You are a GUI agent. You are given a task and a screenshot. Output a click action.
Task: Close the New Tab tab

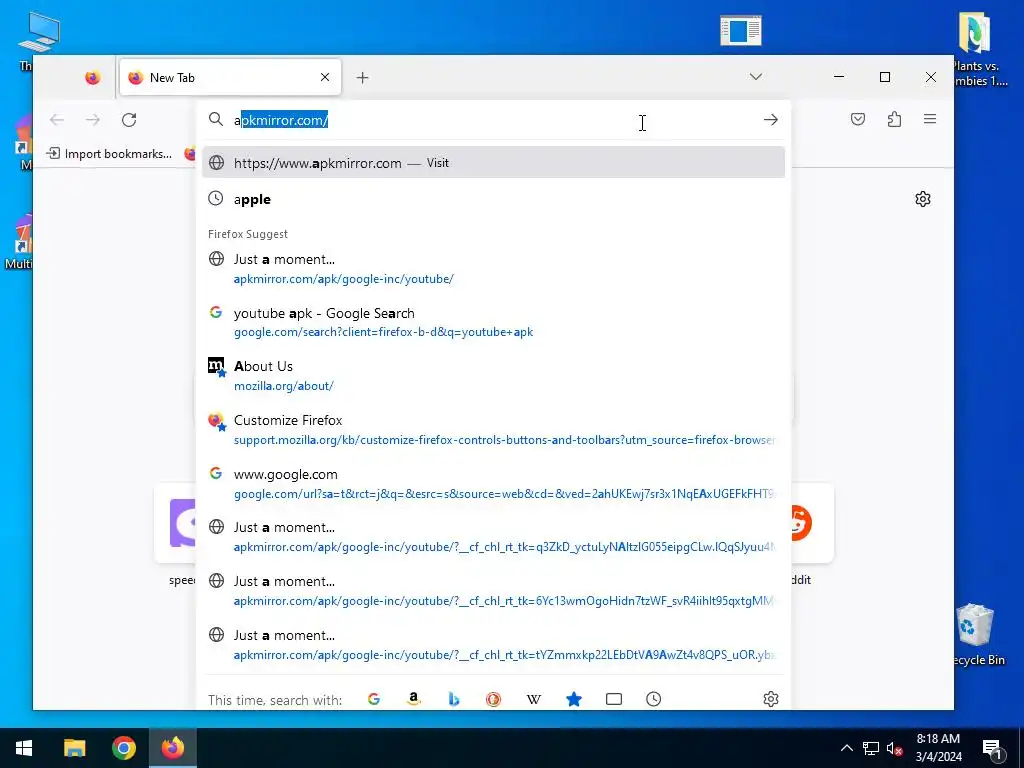(325, 77)
